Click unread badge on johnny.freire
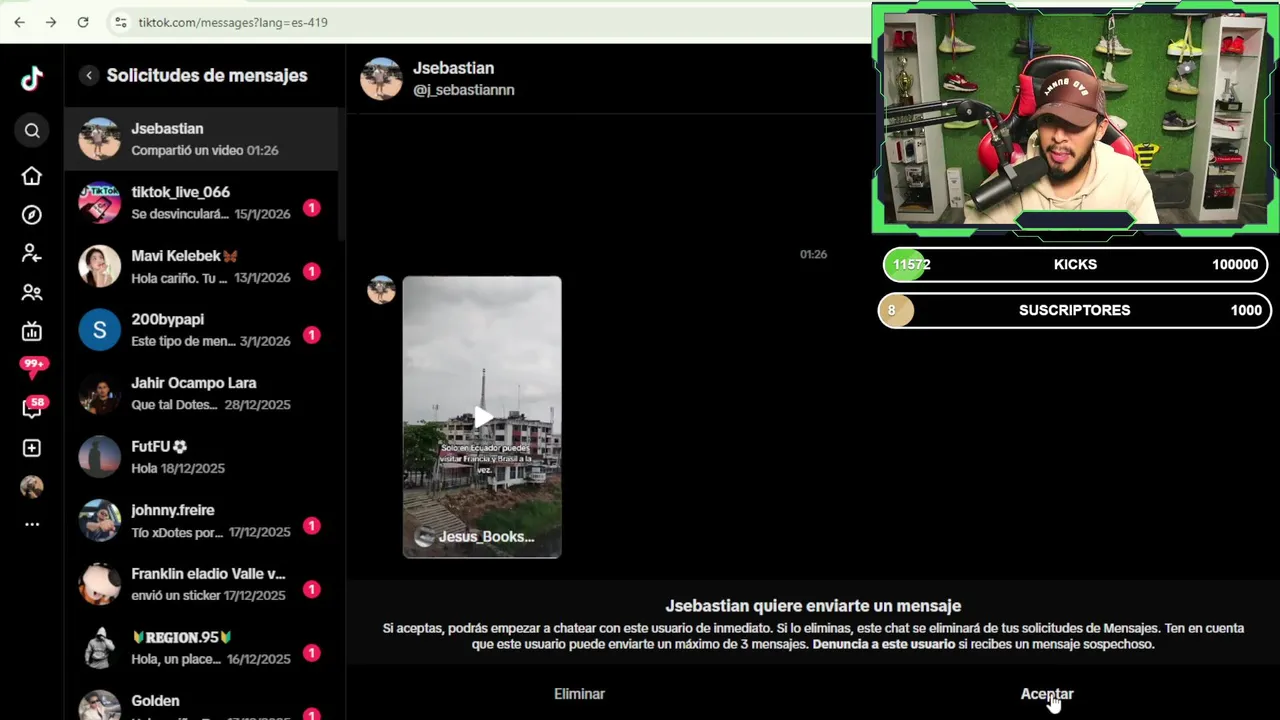 coord(312,526)
